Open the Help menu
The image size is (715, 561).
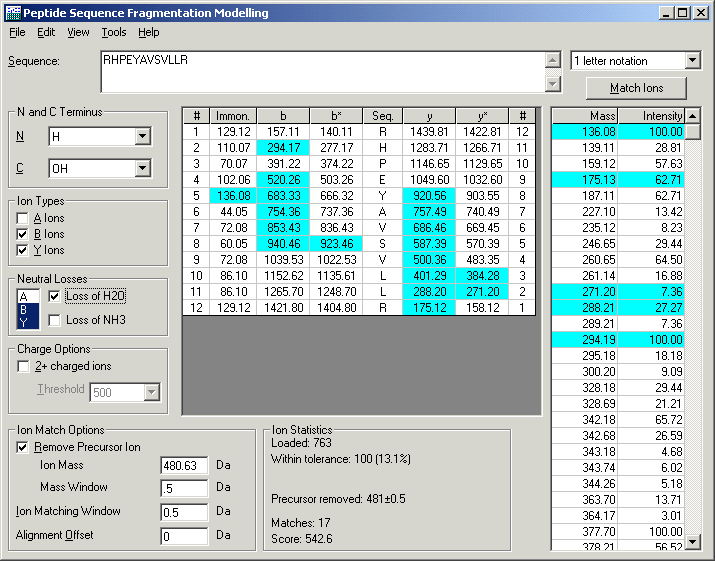149,32
